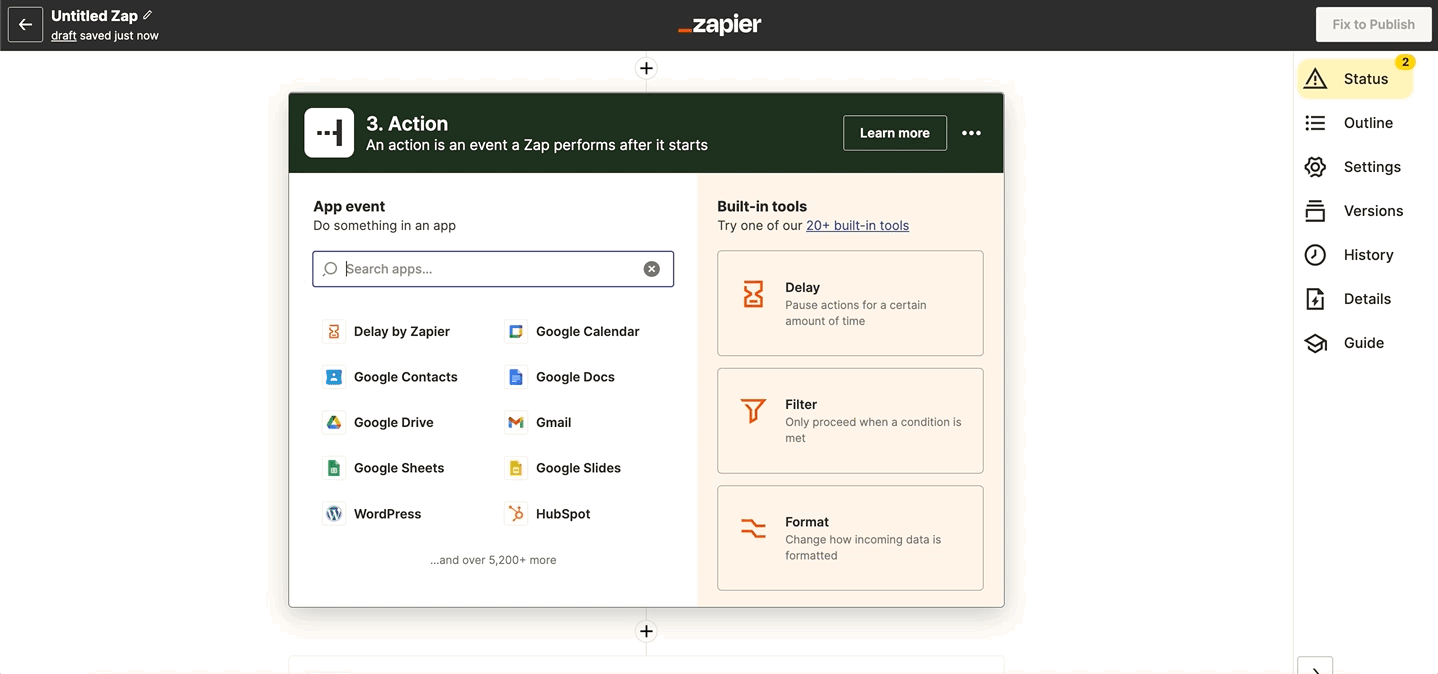Choose the Format built-in tool card
Screen dimensions: 1438x674
pos(850,538)
